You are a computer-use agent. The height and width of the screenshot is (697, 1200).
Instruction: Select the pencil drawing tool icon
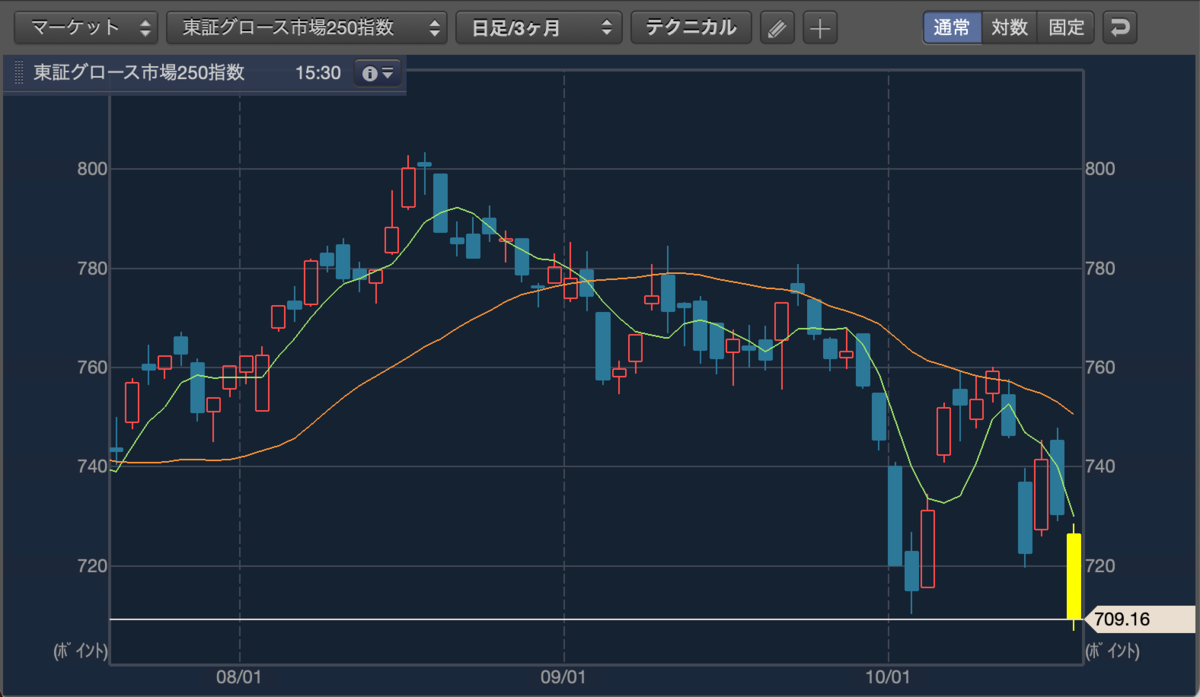coord(776,27)
